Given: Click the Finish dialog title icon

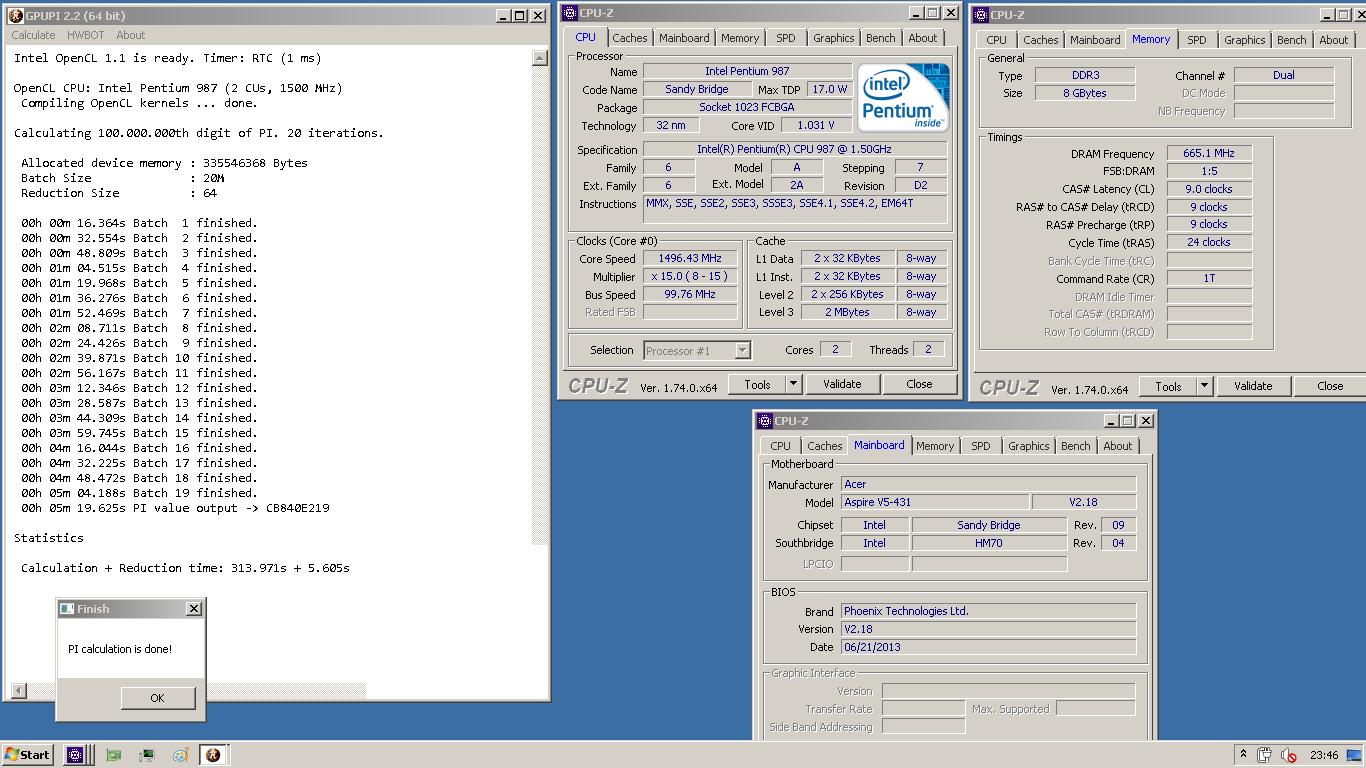Looking at the screenshot, I should click(x=67, y=609).
